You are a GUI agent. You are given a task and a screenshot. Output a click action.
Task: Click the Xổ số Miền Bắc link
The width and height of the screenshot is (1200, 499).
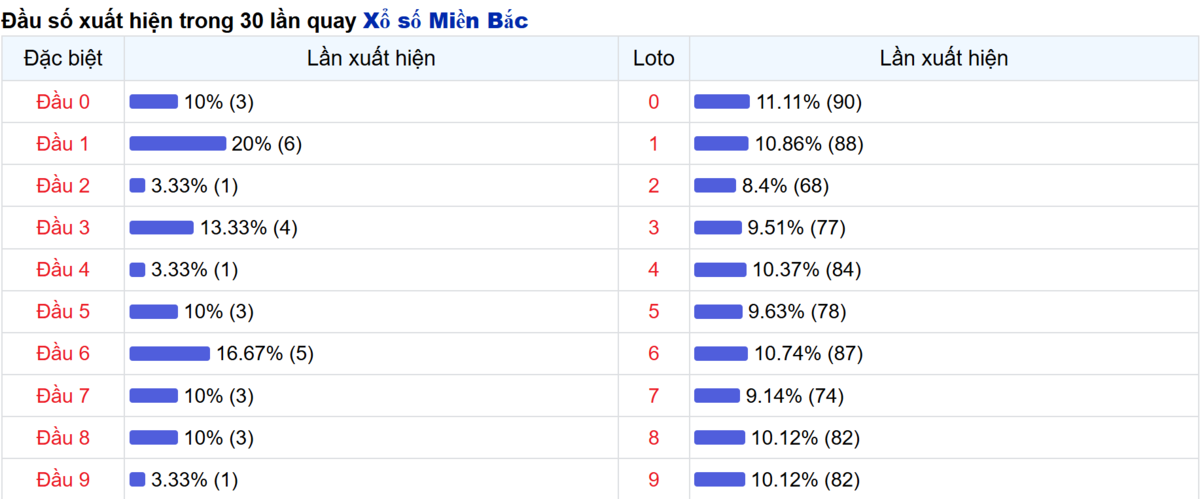coord(444,20)
